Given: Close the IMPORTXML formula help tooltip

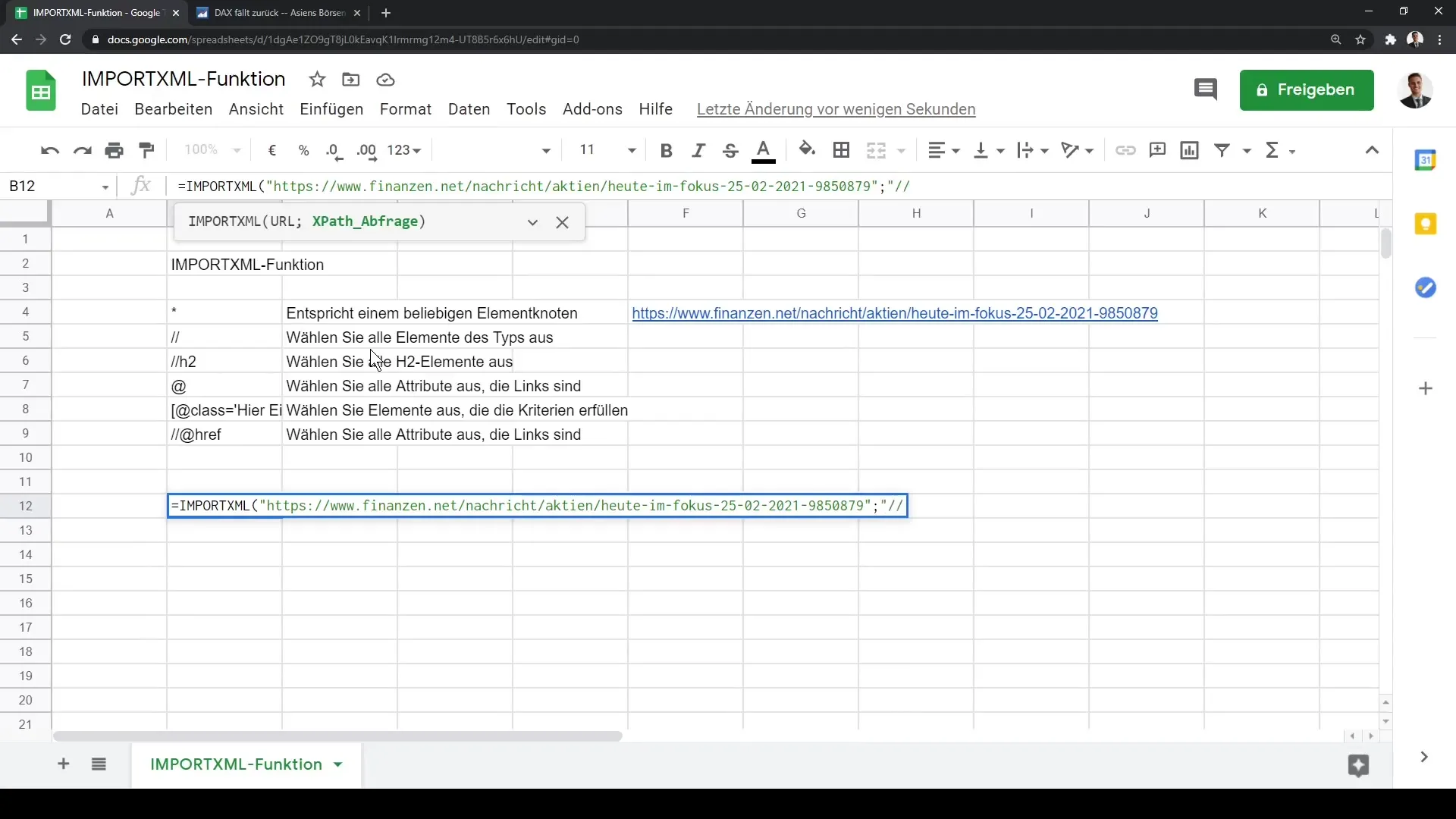Looking at the screenshot, I should 562,222.
